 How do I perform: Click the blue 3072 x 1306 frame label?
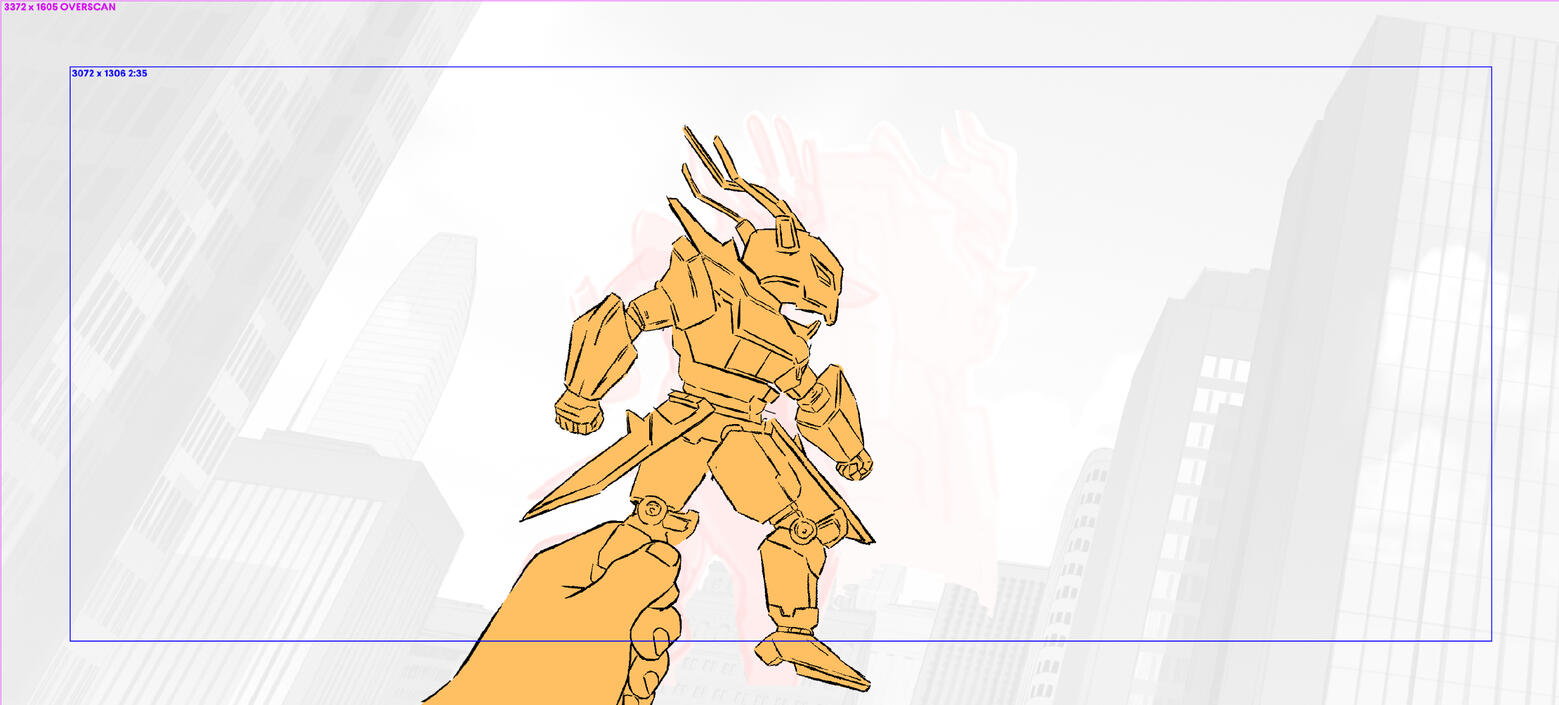[109, 73]
